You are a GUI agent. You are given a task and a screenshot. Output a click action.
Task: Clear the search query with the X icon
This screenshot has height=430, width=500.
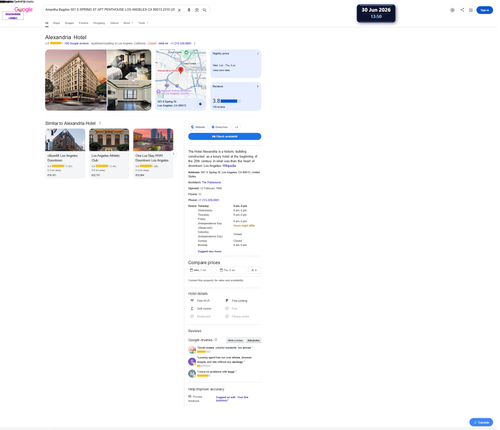(179, 10)
